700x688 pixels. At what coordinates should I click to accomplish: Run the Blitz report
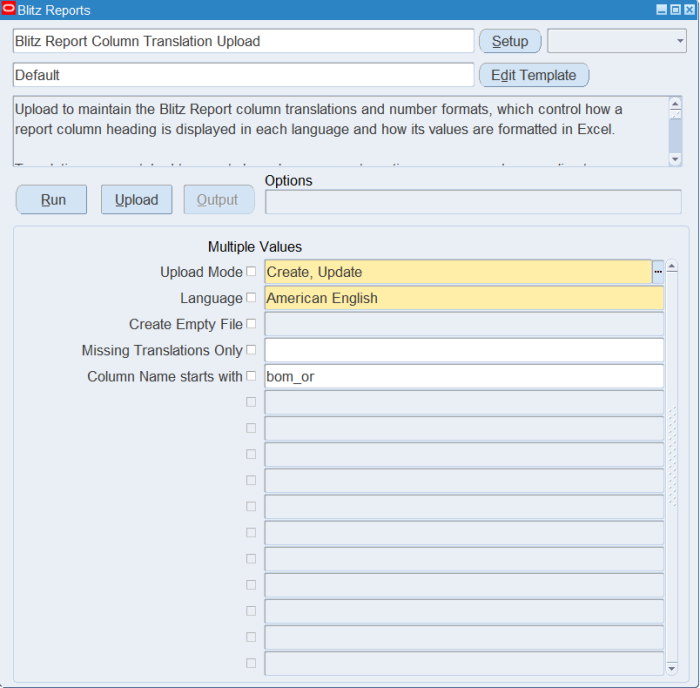52,200
